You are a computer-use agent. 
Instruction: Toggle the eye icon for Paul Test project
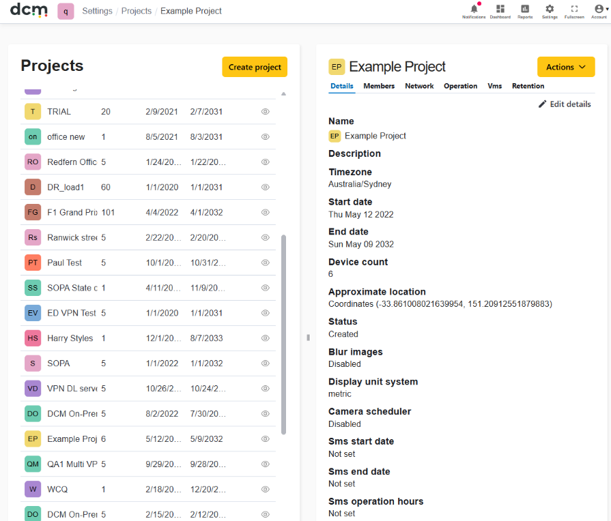point(265,263)
